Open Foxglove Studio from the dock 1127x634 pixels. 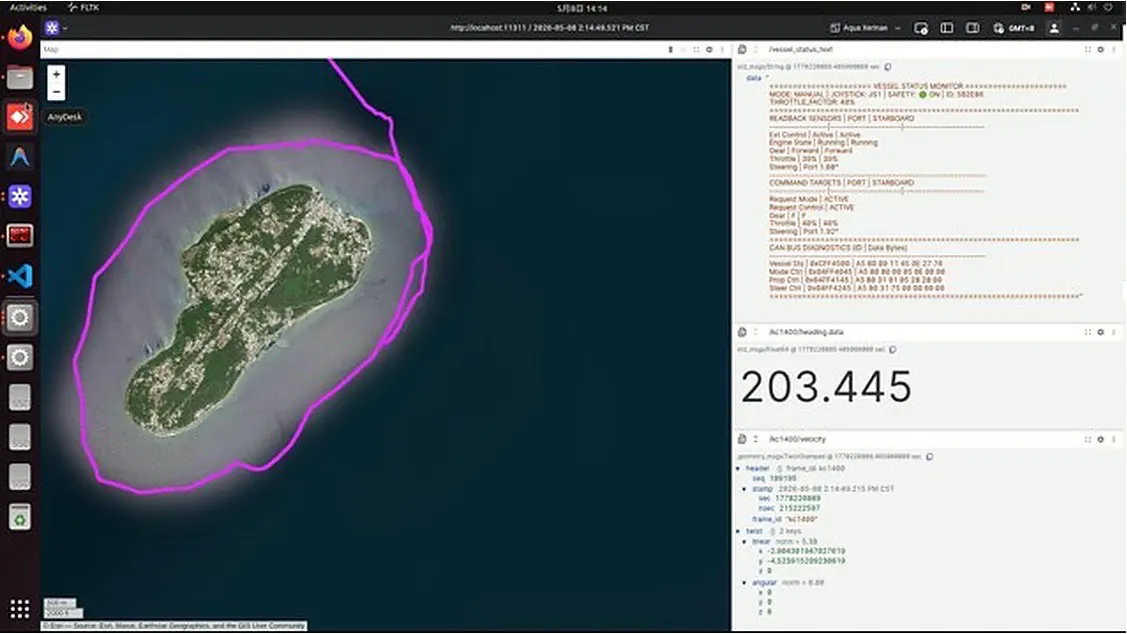[x=19, y=196]
